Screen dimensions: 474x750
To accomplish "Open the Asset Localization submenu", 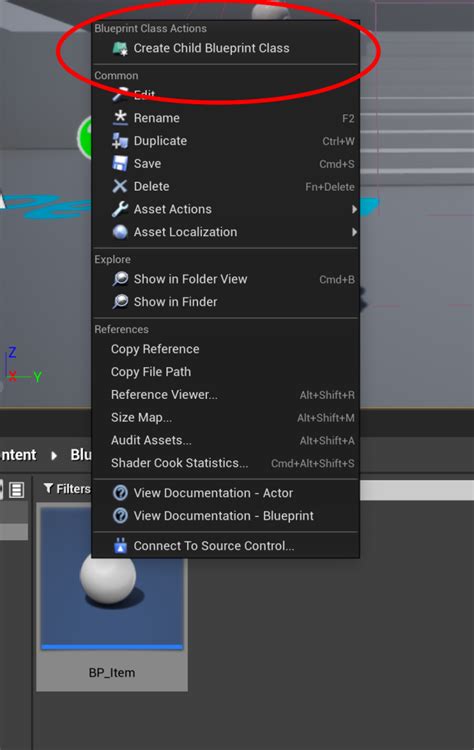I will coord(226,232).
